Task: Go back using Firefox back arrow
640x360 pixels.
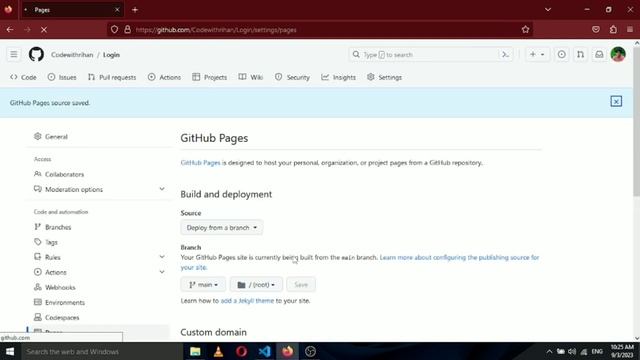Action: (x=10, y=29)
